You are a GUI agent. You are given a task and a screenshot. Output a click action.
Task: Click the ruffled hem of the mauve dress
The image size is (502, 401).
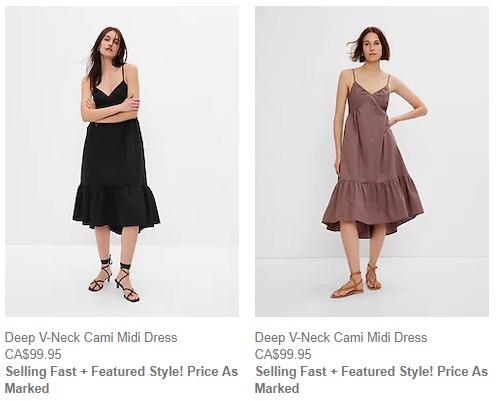tap(373, 207)
